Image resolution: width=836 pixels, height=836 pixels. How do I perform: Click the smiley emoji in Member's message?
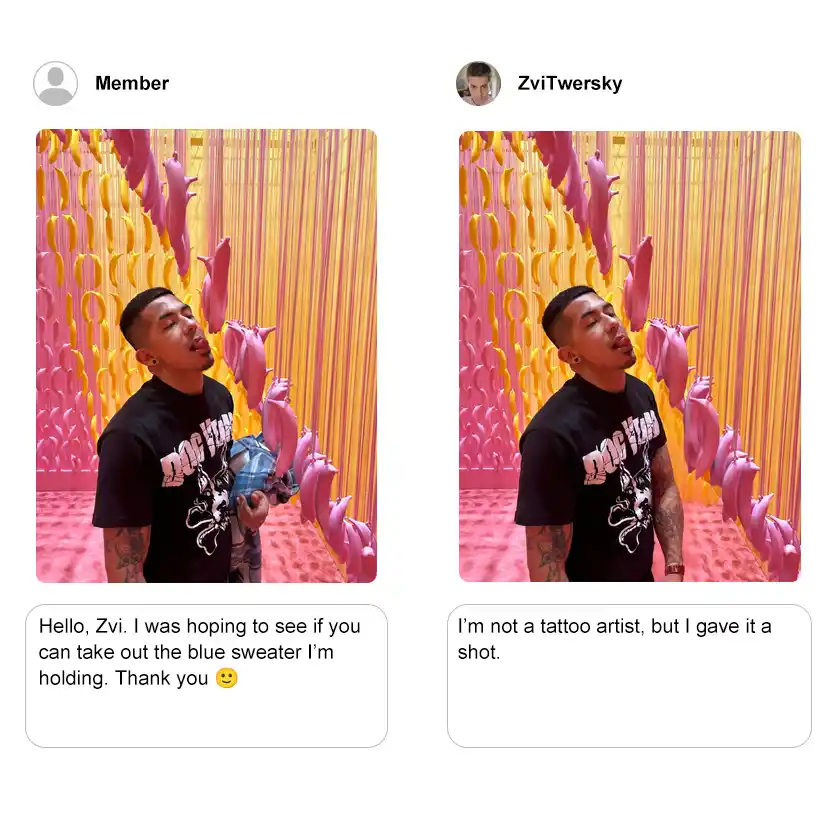click(227, 678)
